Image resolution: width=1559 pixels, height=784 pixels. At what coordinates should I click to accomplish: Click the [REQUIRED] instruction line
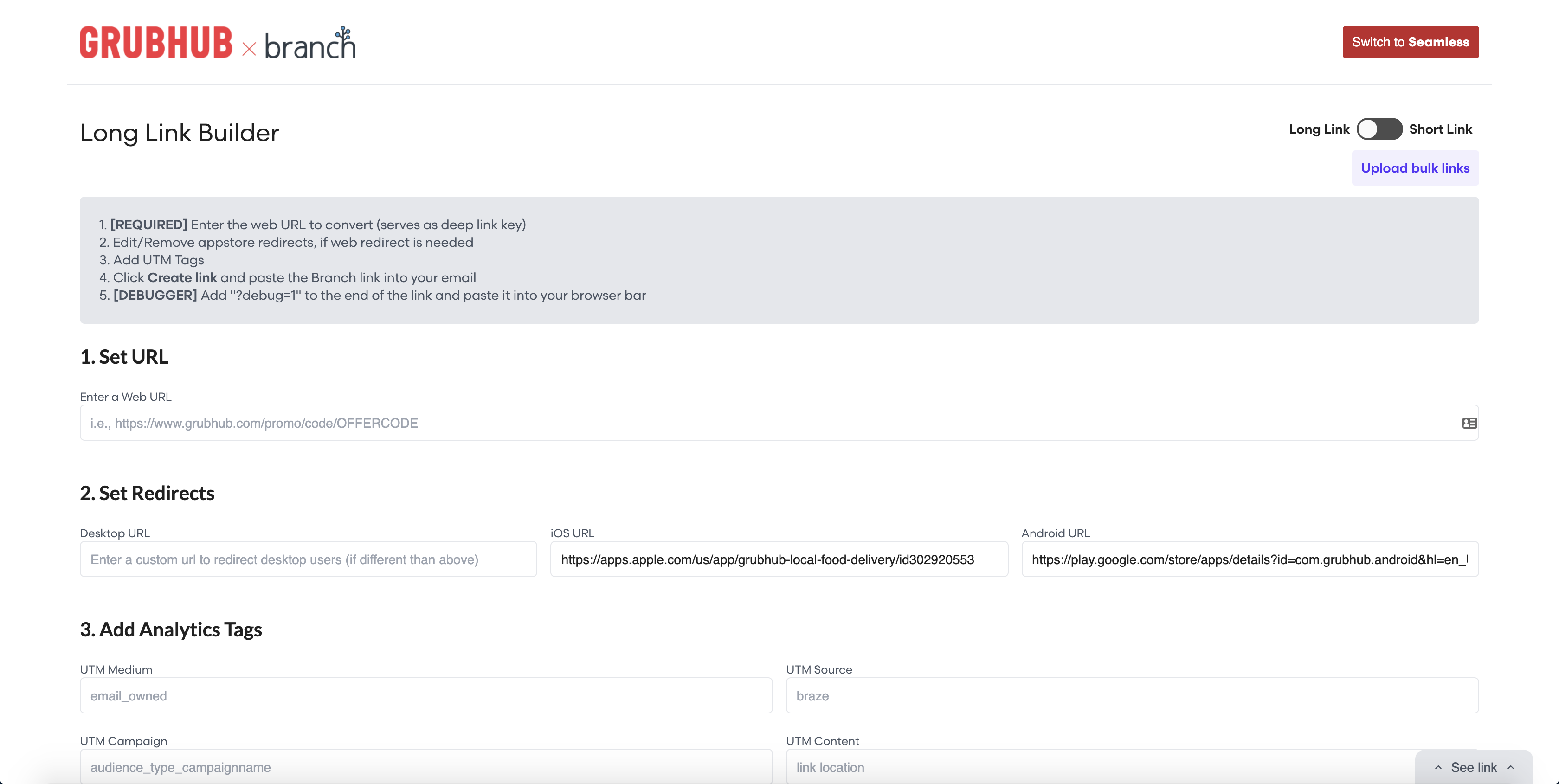coord(312,225)
